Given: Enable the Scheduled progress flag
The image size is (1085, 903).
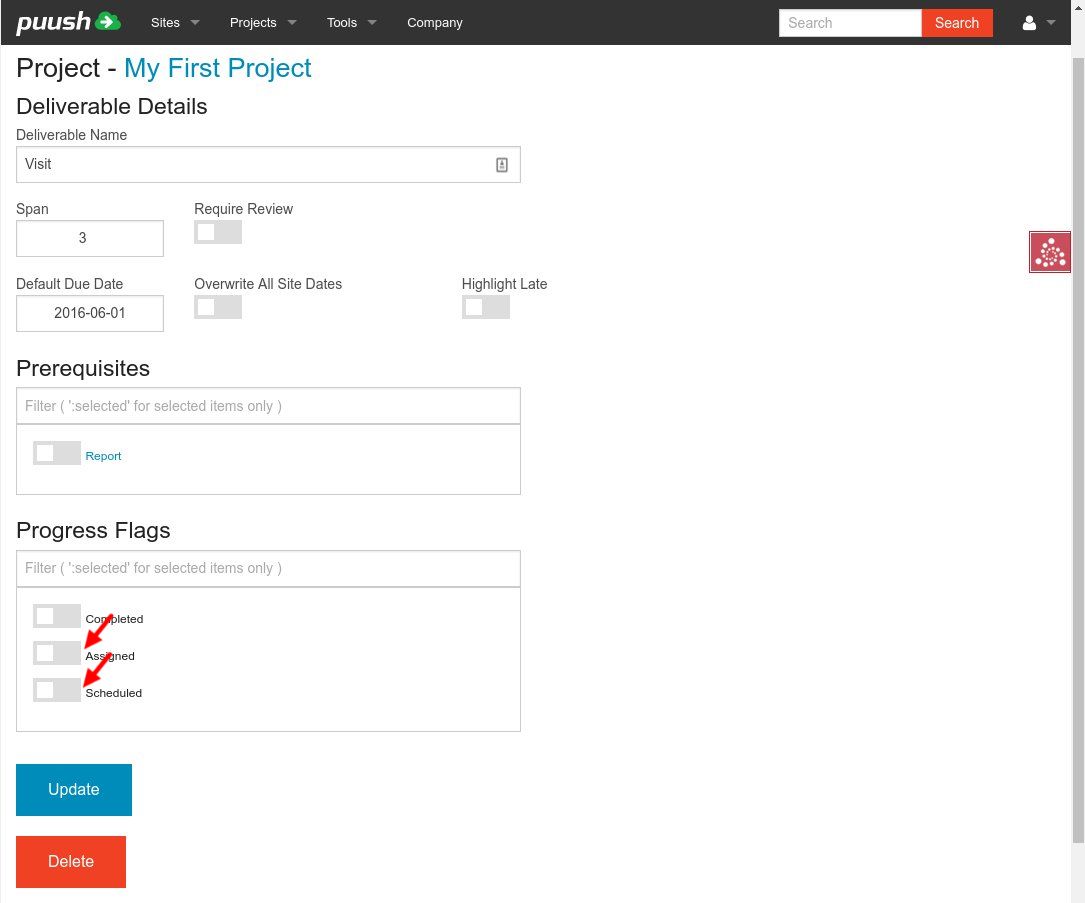Looking at the screenshot, I should [x=57, y=690].
